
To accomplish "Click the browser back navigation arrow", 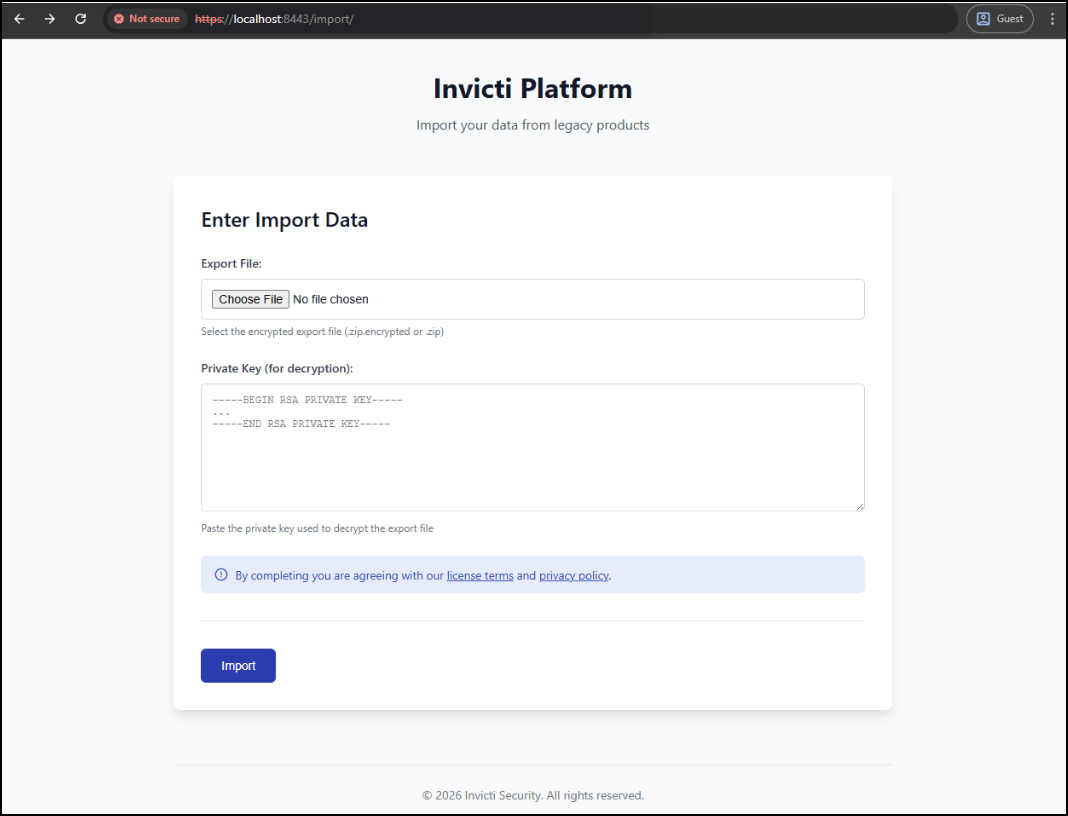I will (x=19, y=18).
